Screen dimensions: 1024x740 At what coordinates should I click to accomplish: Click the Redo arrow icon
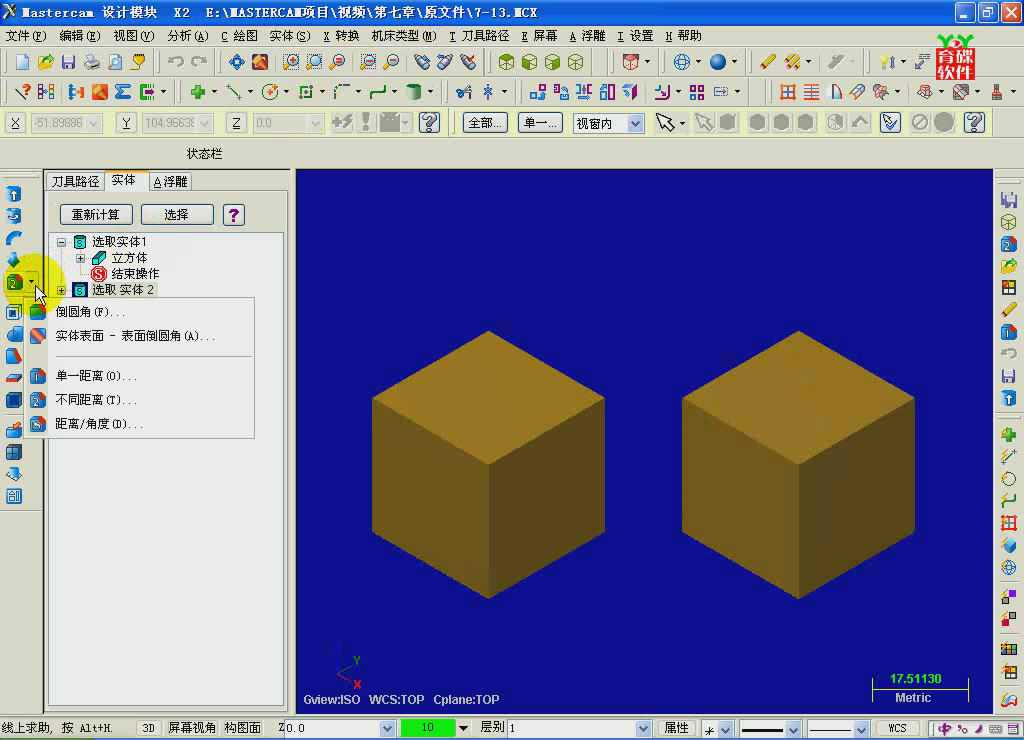pos(199,62)
